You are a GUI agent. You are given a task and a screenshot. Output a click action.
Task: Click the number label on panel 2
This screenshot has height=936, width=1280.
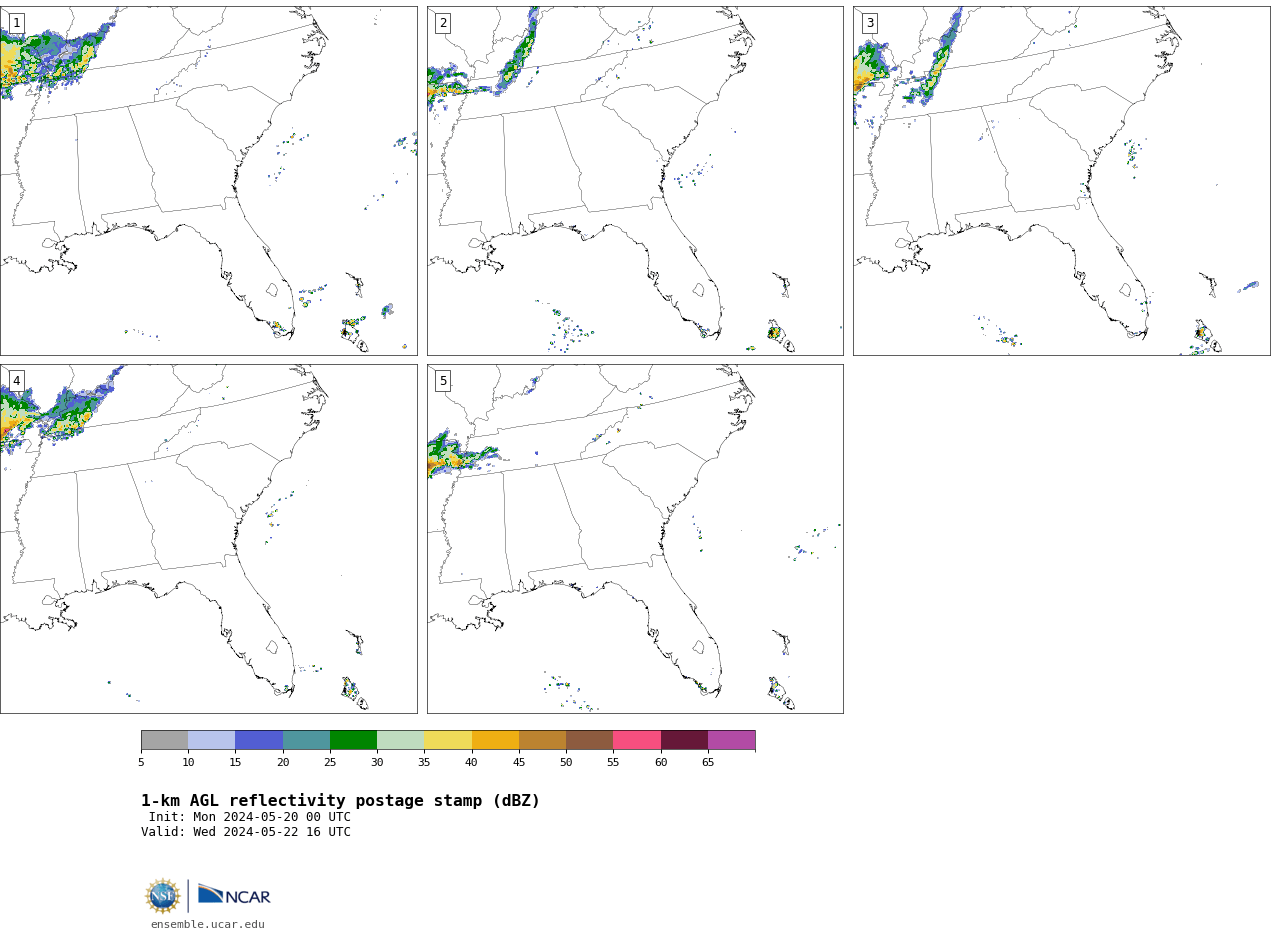pos(443,23)
